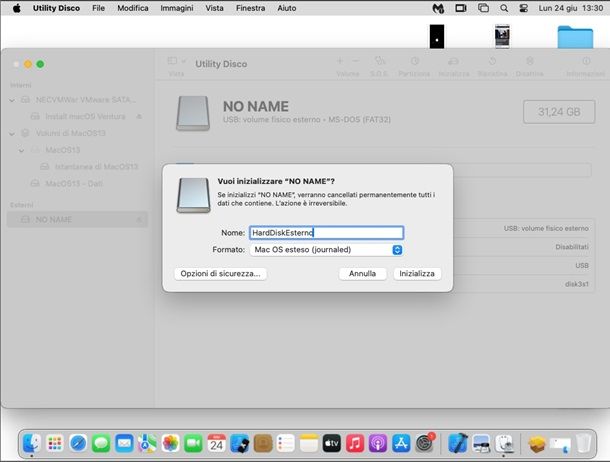Open Finder from the Dock

(32, 443)
